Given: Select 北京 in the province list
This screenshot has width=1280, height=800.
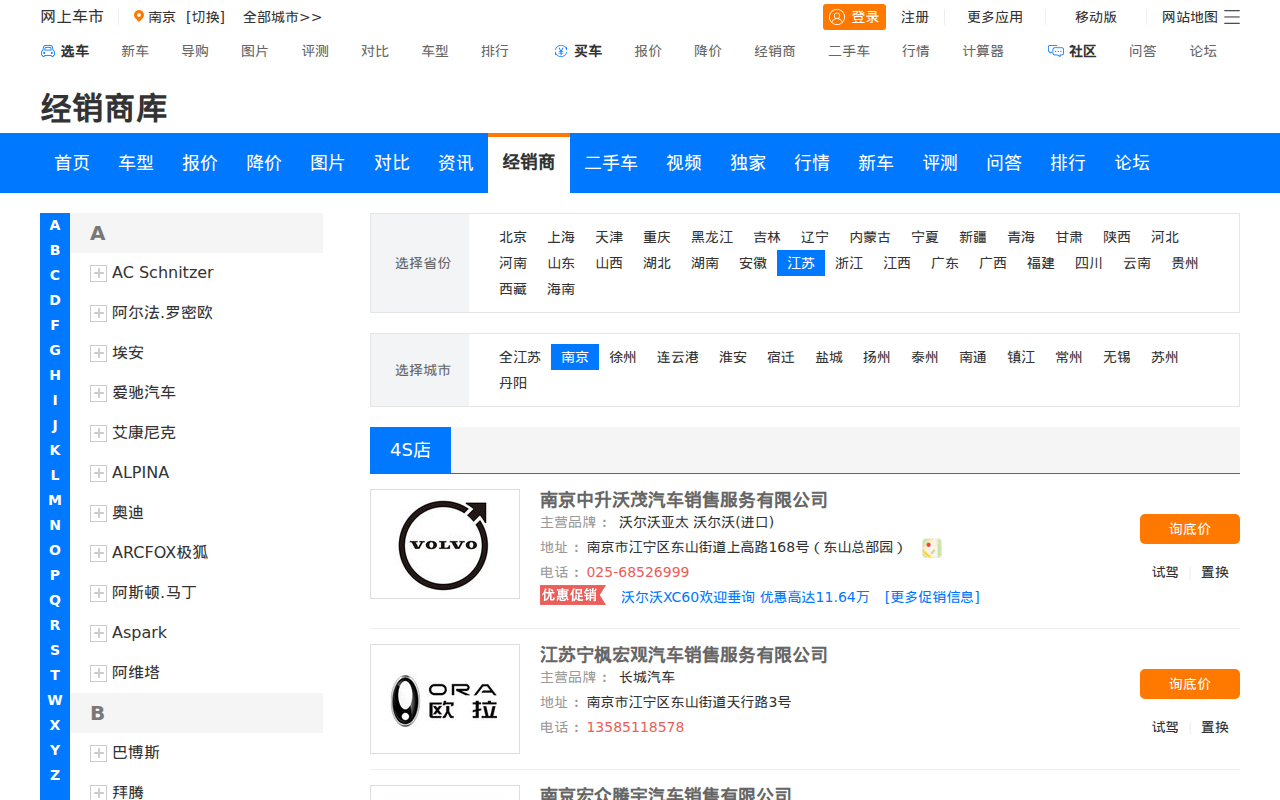Looking at the screenshot, I should click(x=513, y=237).
